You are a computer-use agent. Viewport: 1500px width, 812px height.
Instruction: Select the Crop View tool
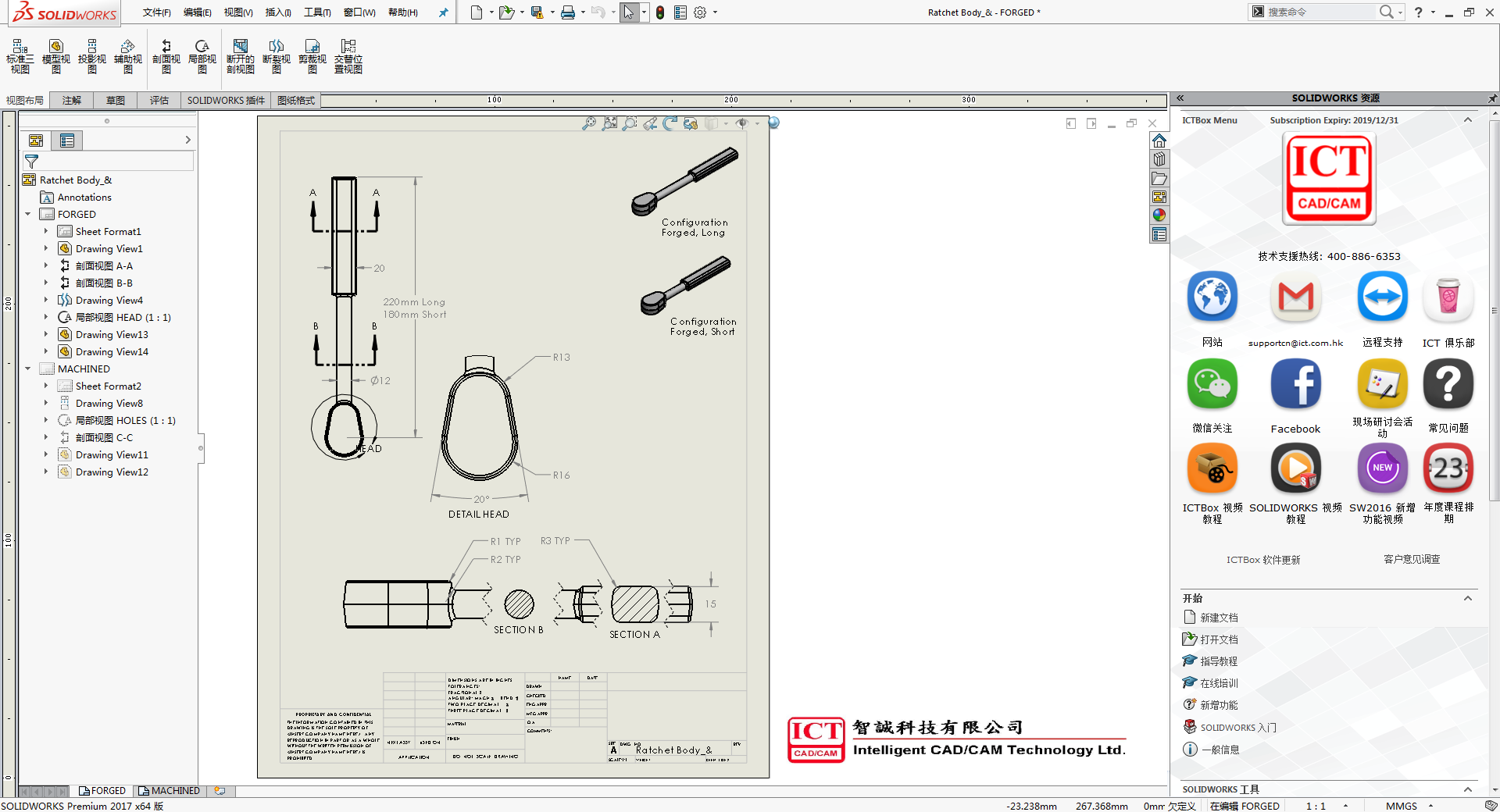click(312, 56)
